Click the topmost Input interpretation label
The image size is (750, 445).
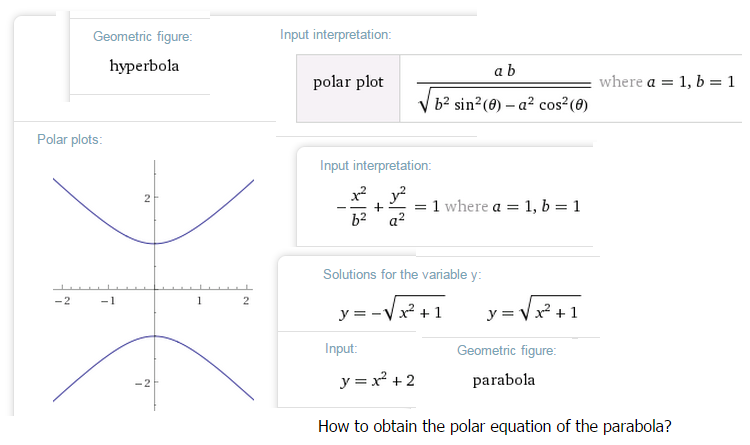(335, 36)
